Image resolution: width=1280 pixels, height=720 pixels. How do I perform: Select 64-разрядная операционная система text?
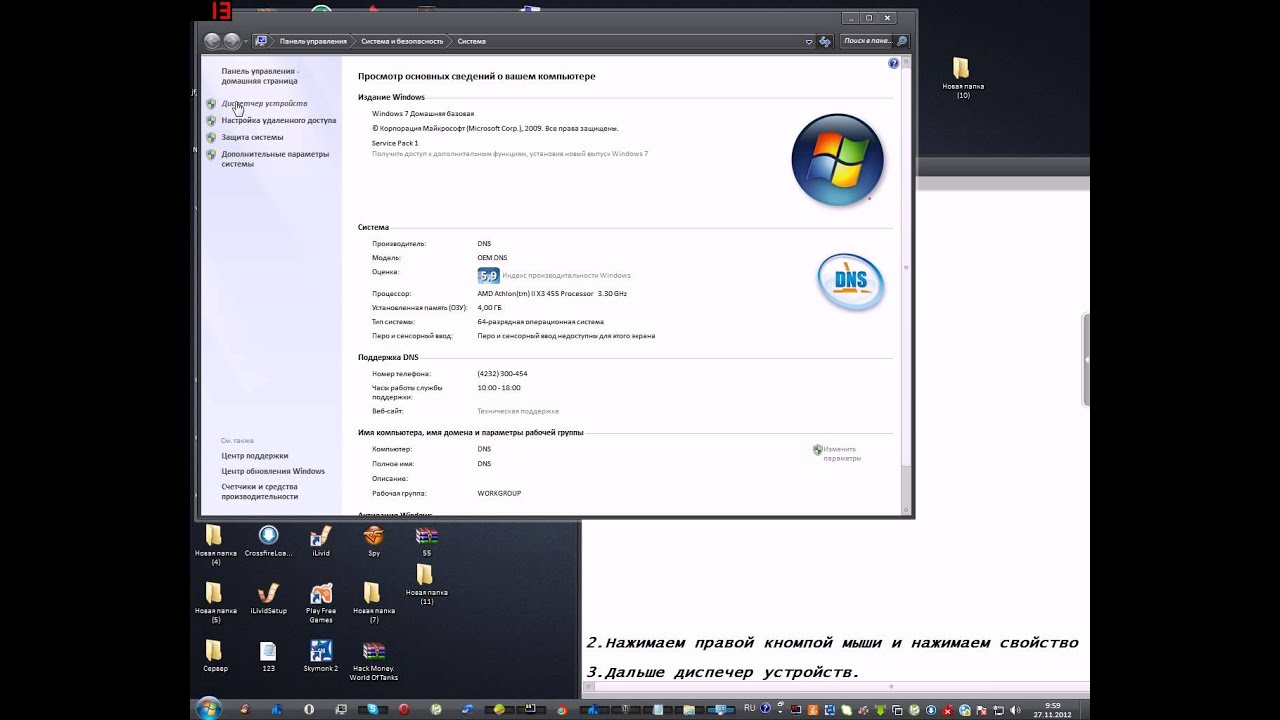coord(540,322)
